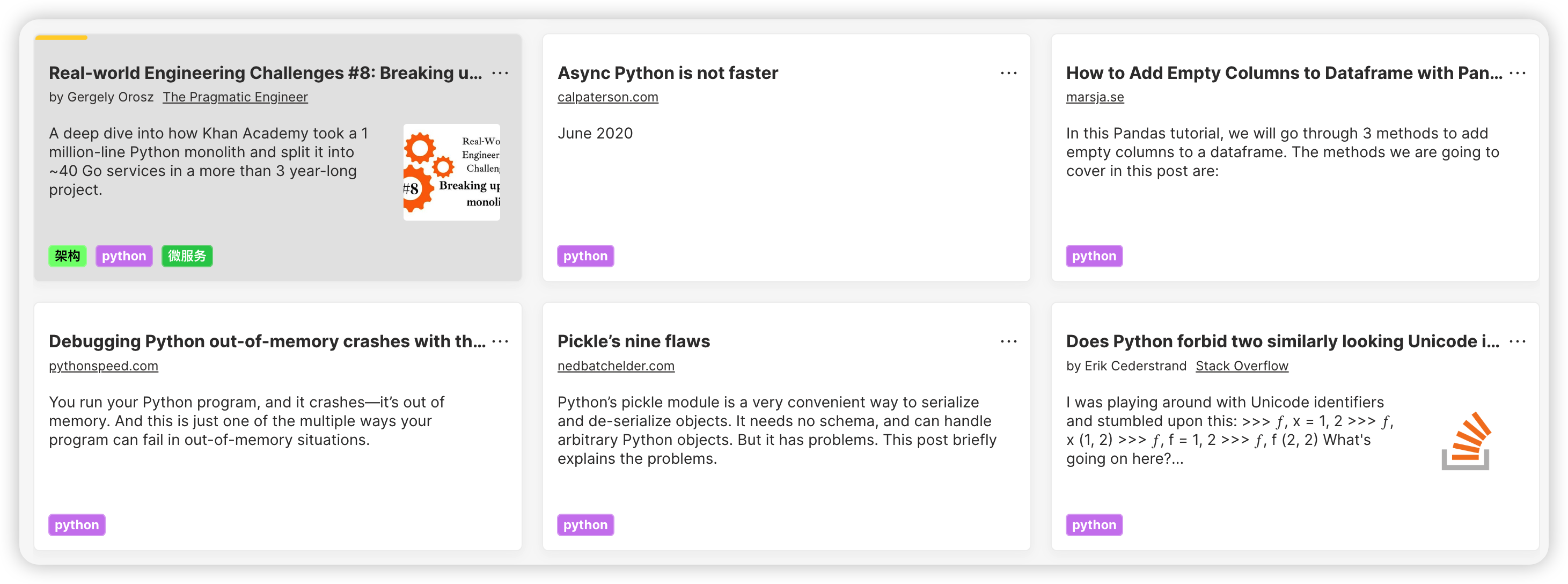Viewport: 1568px width, 584px height.
Task: Open more options for Pickle's nine flaws card
Action: tap(1008, 341)
